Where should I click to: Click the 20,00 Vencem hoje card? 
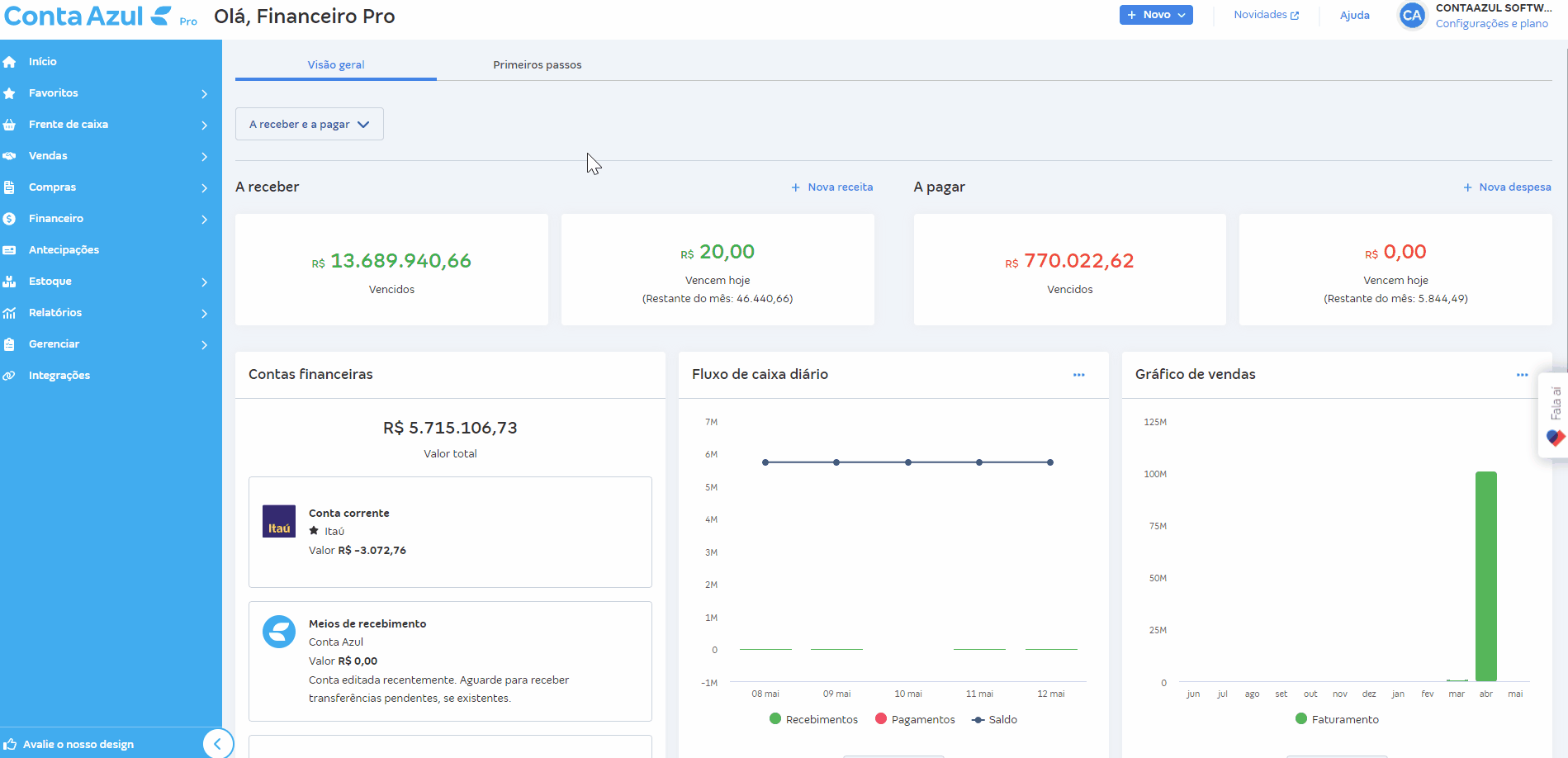pyautogui.click(x=718, y=270)
